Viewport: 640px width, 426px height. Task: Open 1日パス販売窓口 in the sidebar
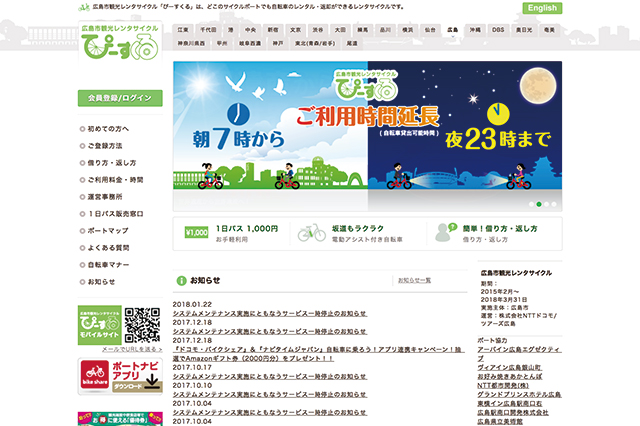(x=115, y=214)
